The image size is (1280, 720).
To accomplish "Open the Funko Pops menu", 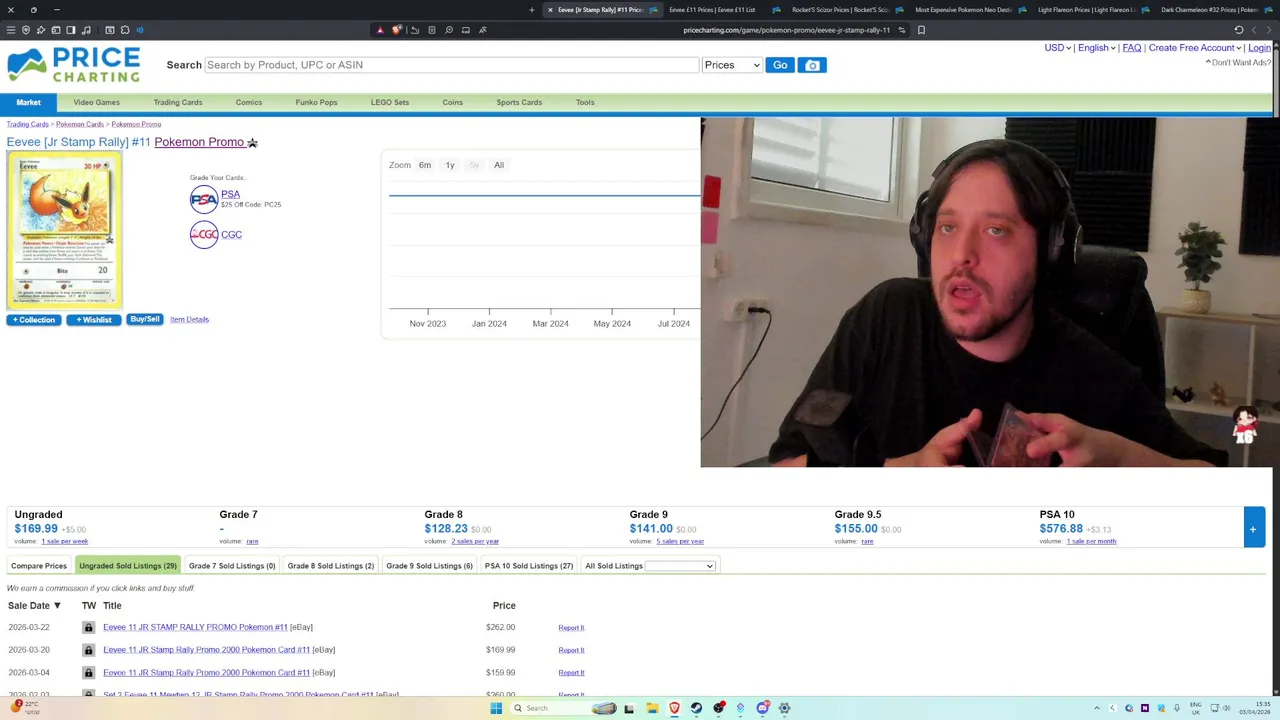I will tap(316, 102).
